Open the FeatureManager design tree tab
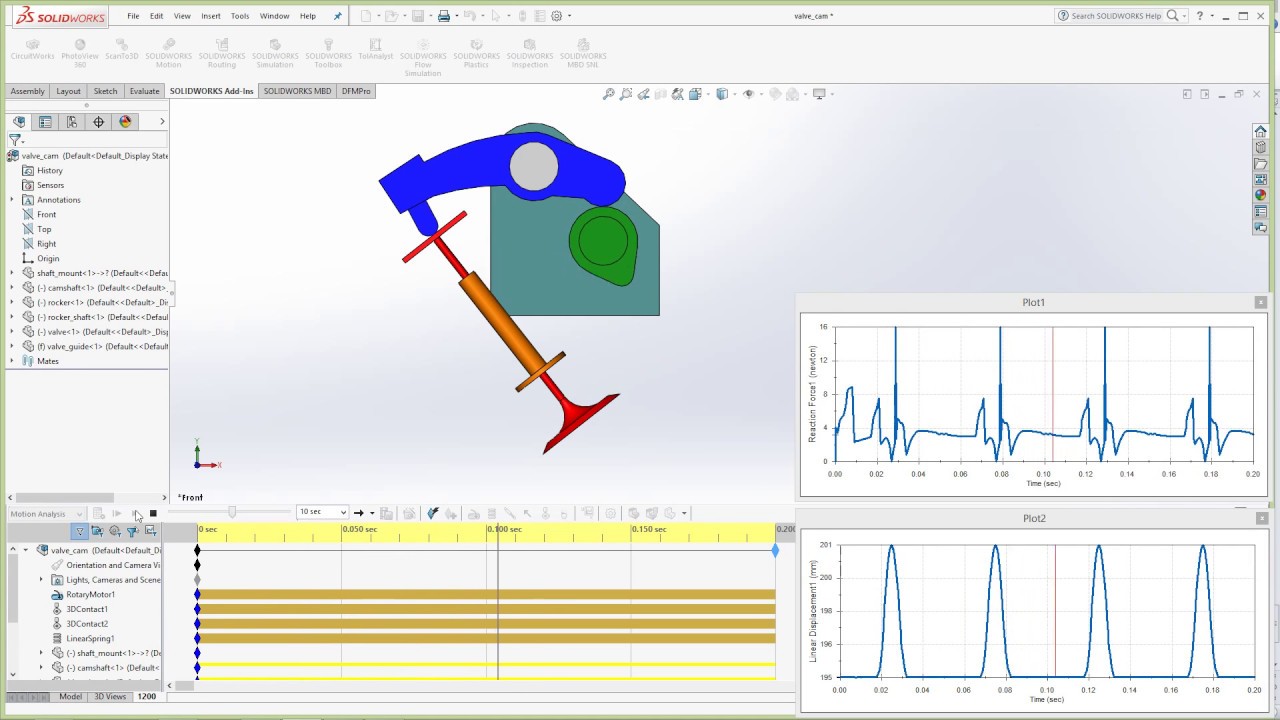Viewport: 1280px width, 720px height. [x=19, y=122]
